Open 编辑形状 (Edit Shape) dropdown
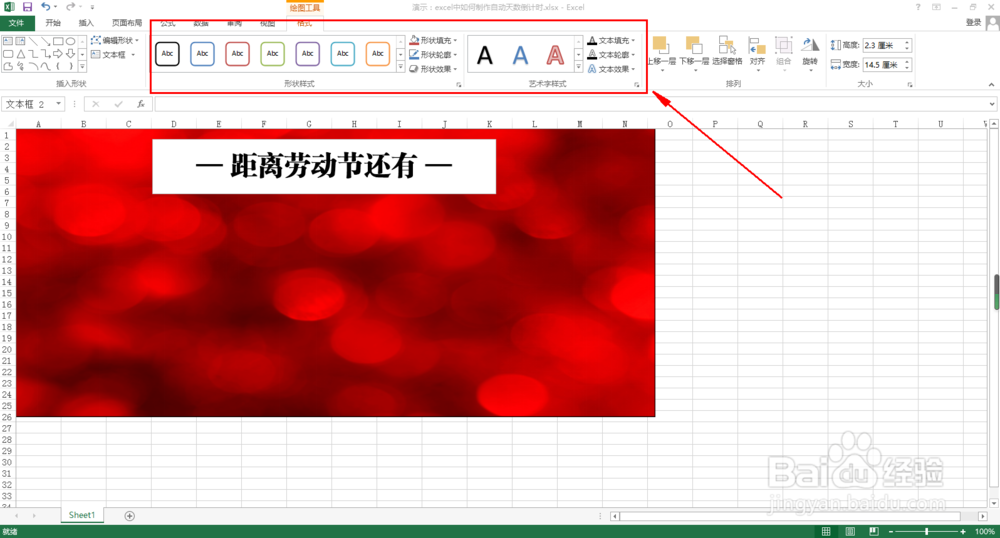This screenshot has height=538, width=1000. (x=114, y=40)
